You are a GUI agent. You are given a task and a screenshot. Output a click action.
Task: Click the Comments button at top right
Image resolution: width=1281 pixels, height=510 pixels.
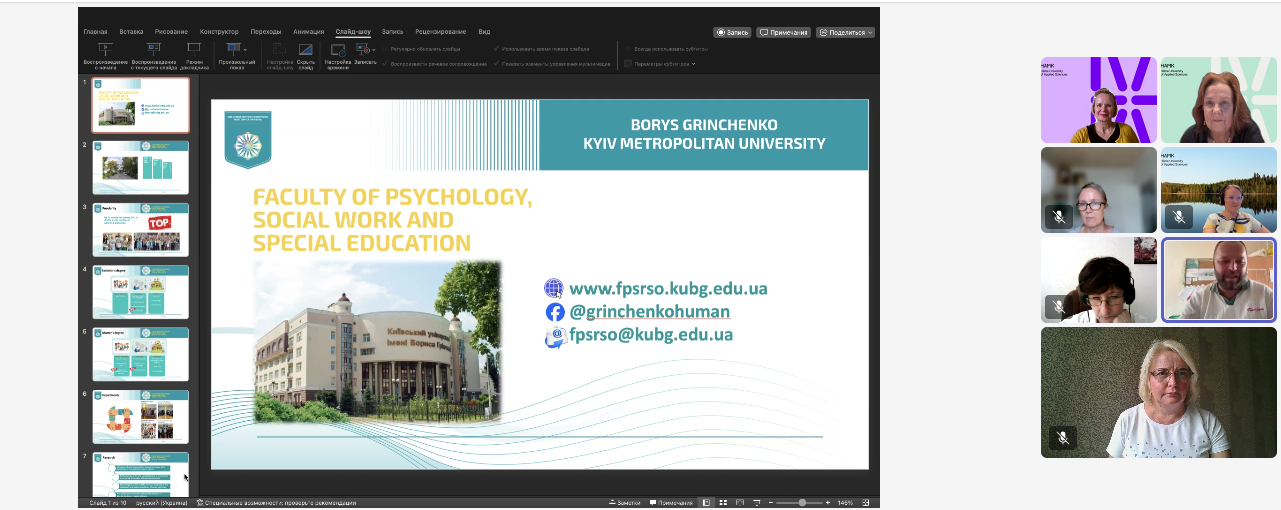pyautogui.click(x=783, y=32)
